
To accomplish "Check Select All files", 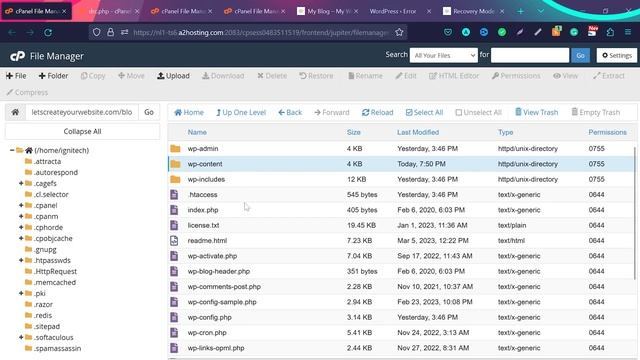I will (424, 112).
